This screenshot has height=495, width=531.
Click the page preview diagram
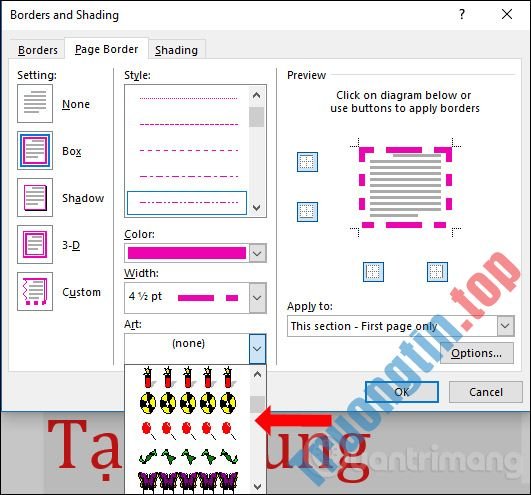[x=405, y=188]
